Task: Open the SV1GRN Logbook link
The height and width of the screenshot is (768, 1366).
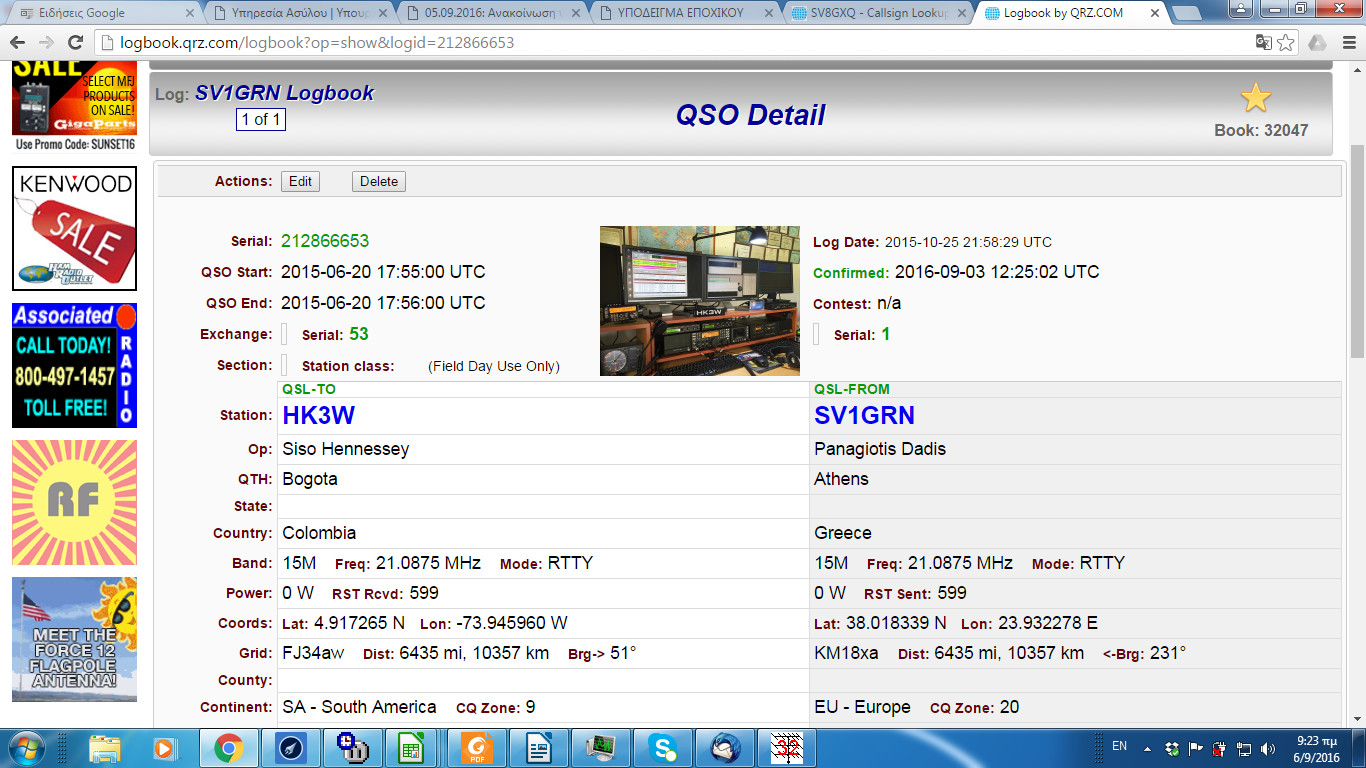Action: (283, 92)
